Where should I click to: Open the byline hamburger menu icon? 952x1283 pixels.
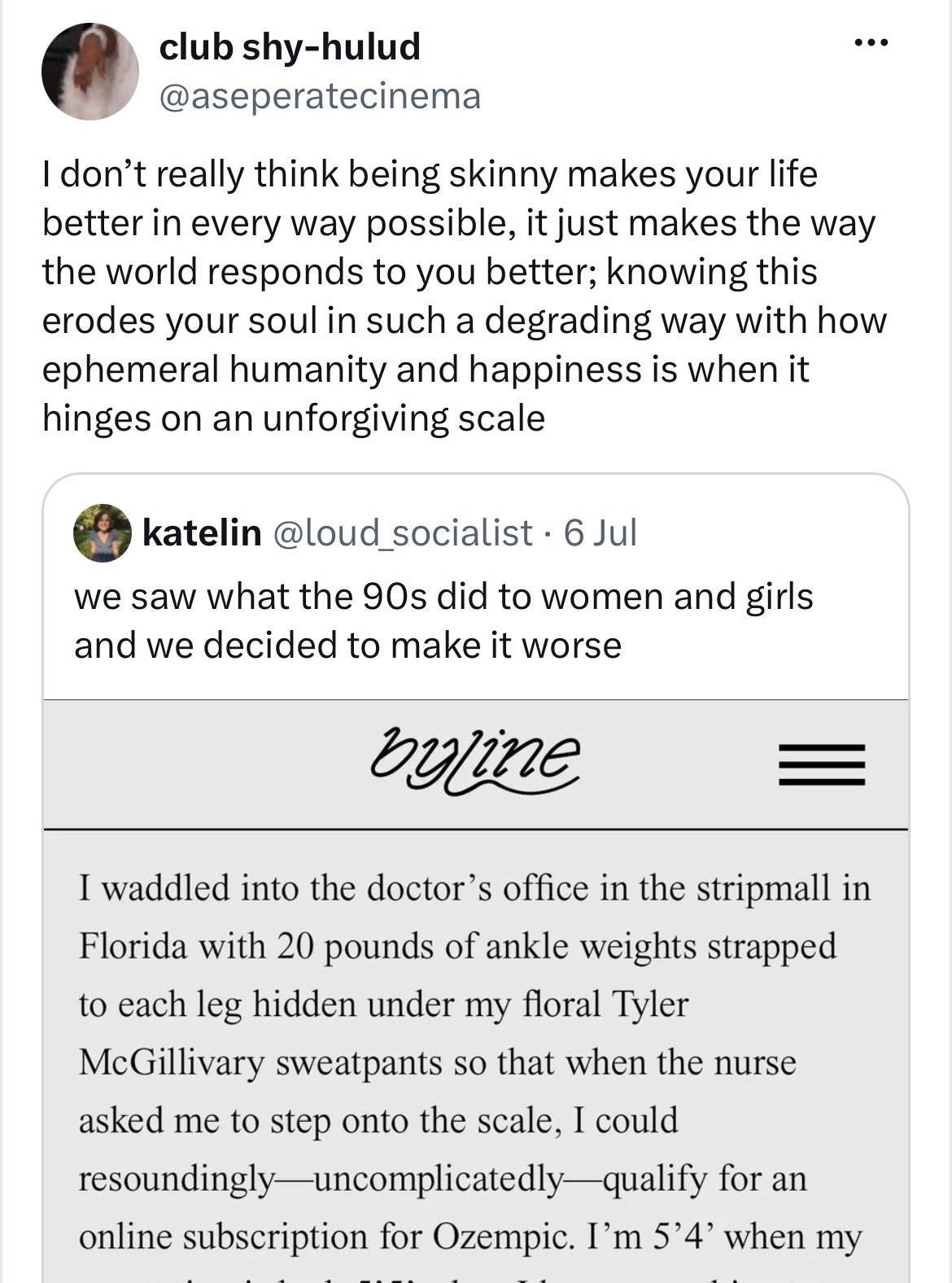(x=822, y=765)
